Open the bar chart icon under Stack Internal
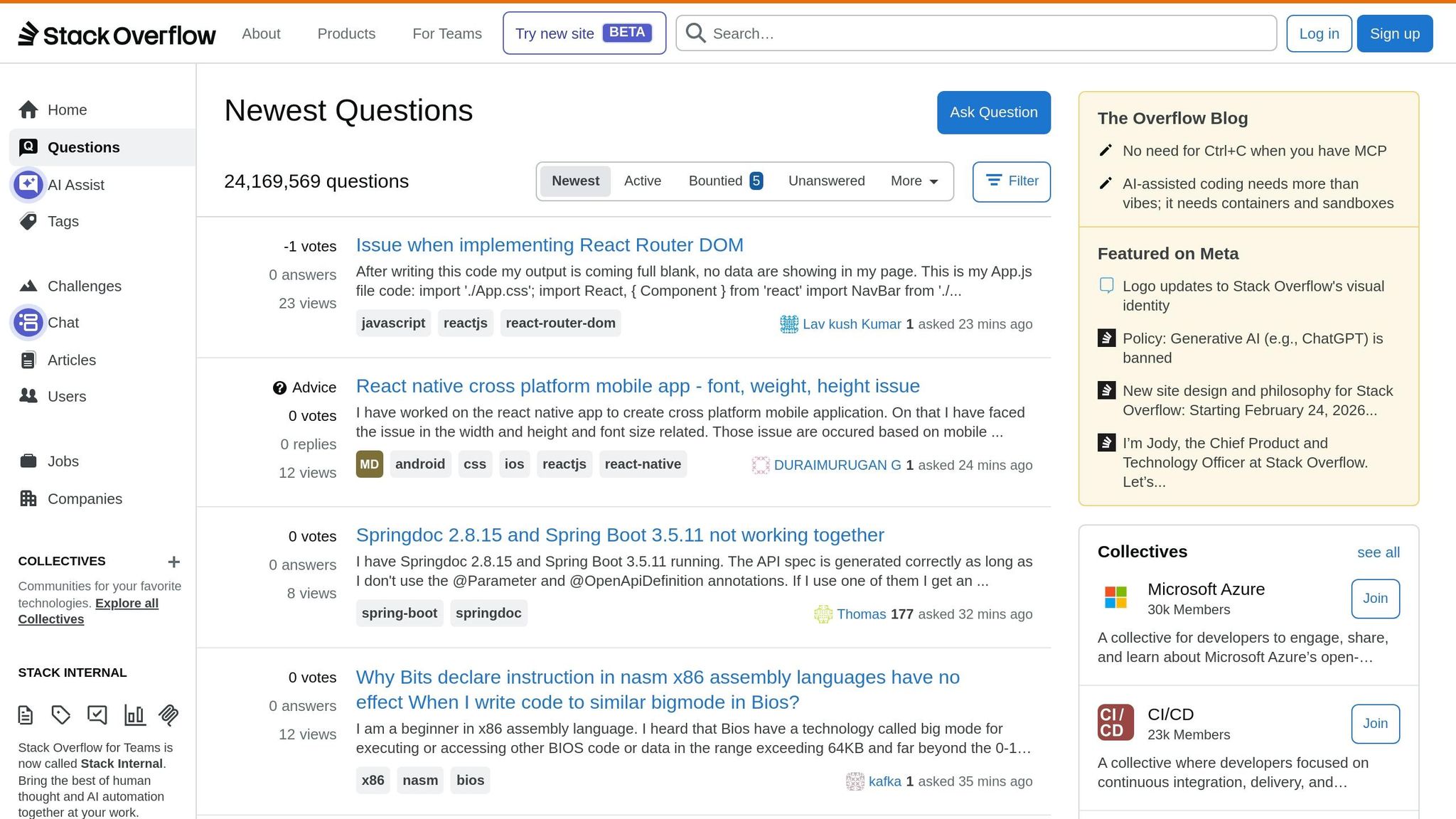This screenshot has width=1456, height=819. tap(134, 715)
